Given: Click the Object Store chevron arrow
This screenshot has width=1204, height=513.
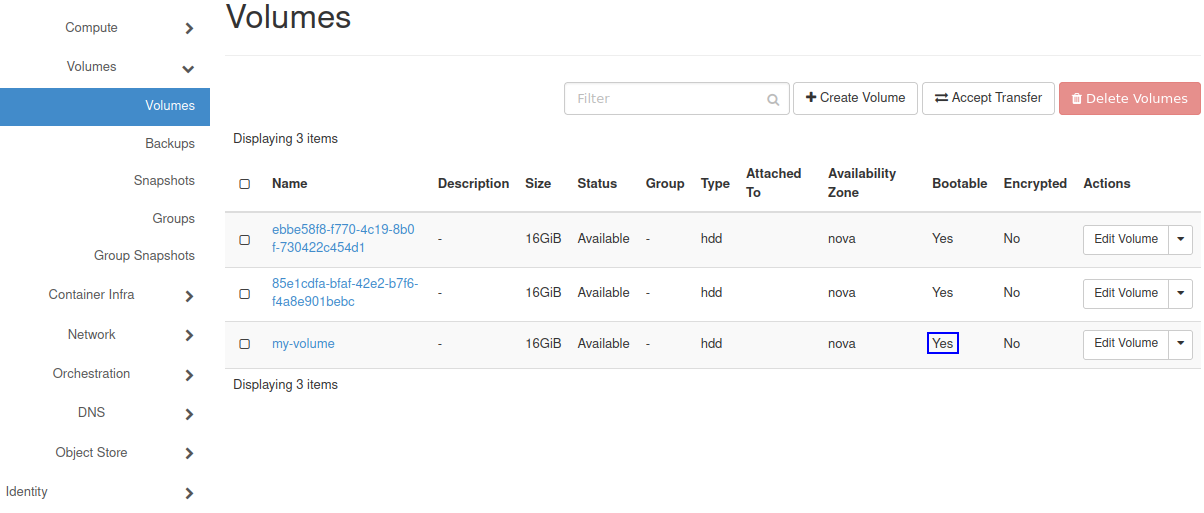Looking at the screenshot, I should pos(189,454).
